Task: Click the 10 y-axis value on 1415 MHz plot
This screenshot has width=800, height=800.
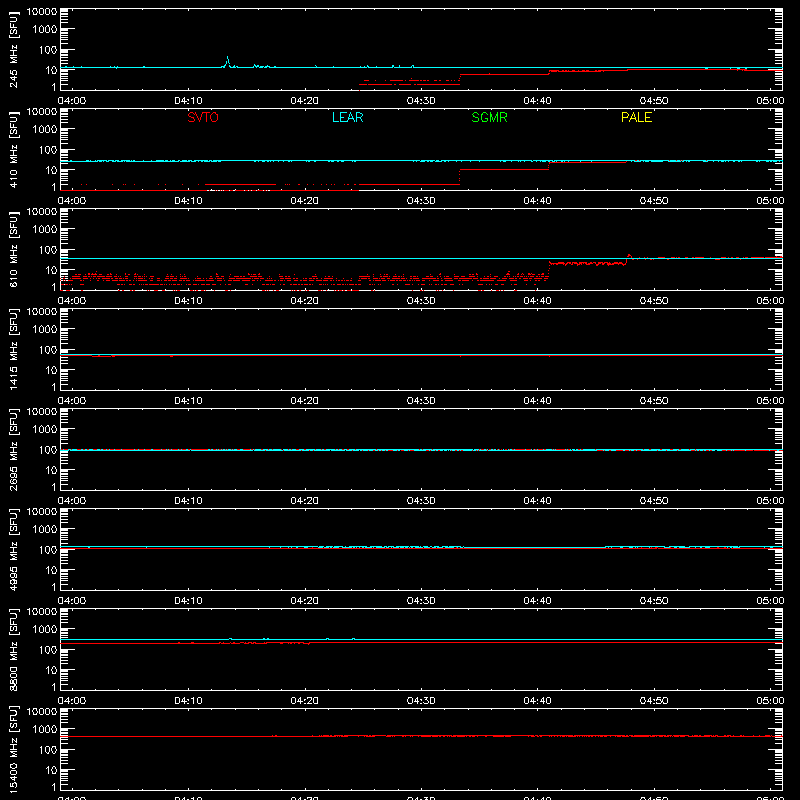Action: [x=51, y=370]
